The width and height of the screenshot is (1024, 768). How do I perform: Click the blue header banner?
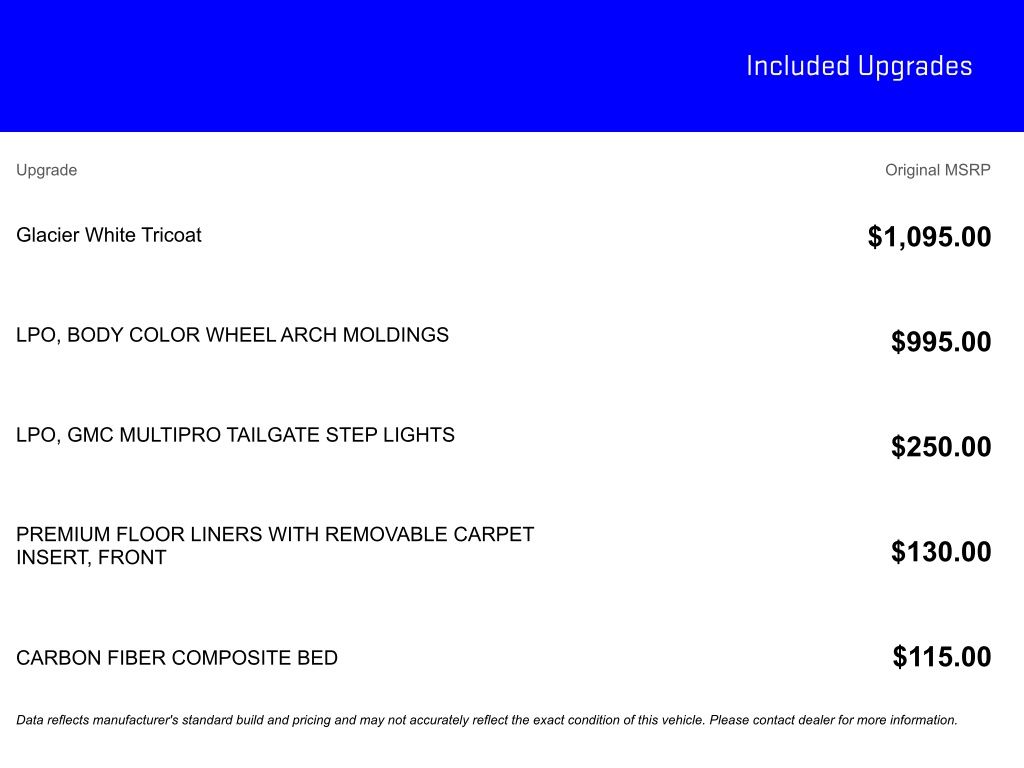[x=512, y=65]
